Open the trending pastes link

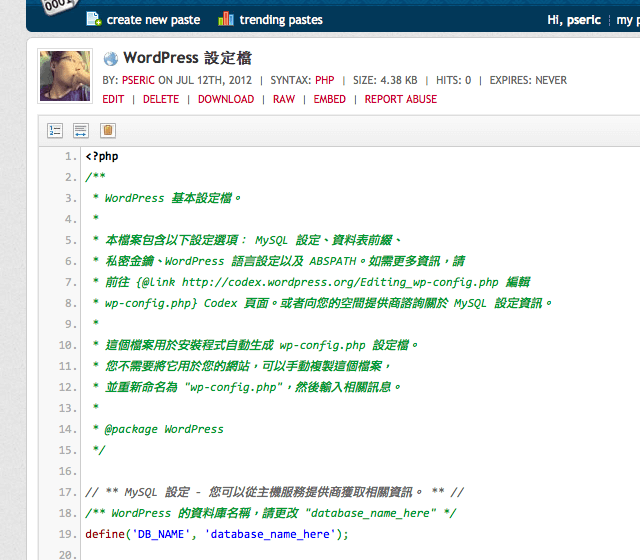(281, 20)
